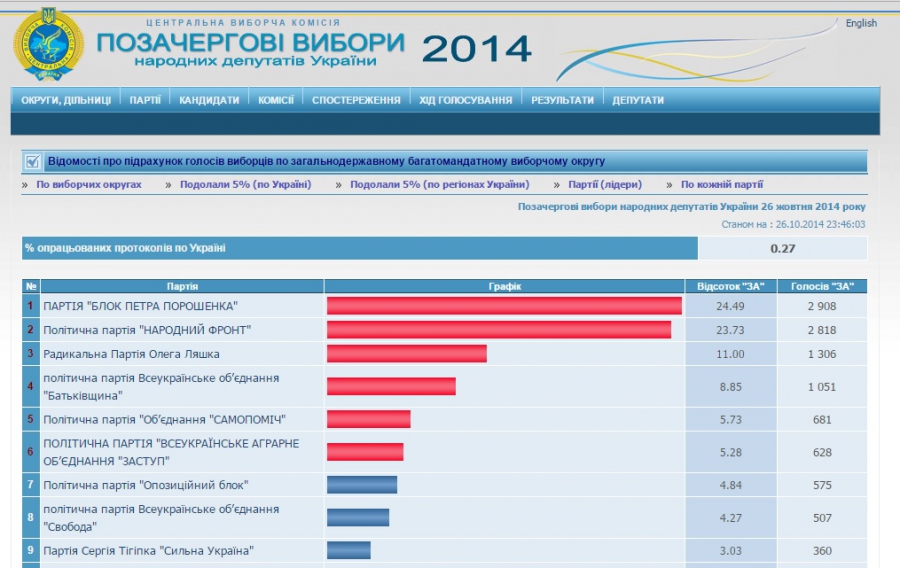Screen dimensions: 900x568
Task: Open the РЕЗУЛЬТАТИ menu
Action: click(x=562, y=100)
